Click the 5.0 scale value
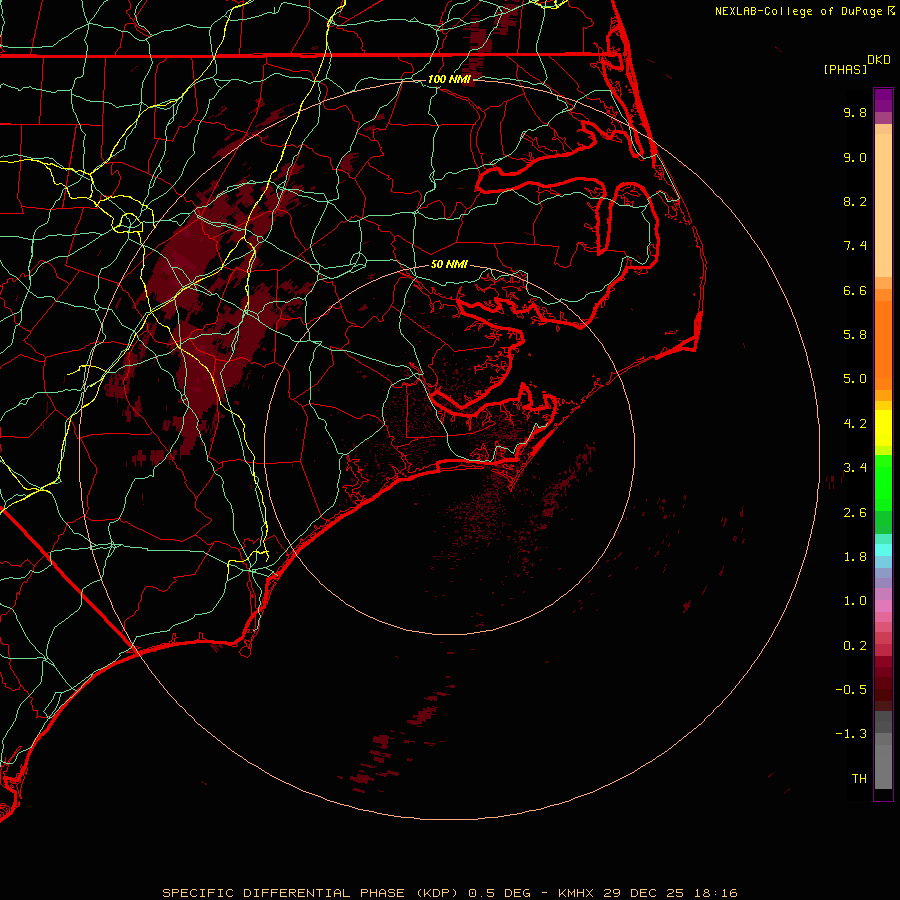The image size is (900, 900). [x=855, y=379]
